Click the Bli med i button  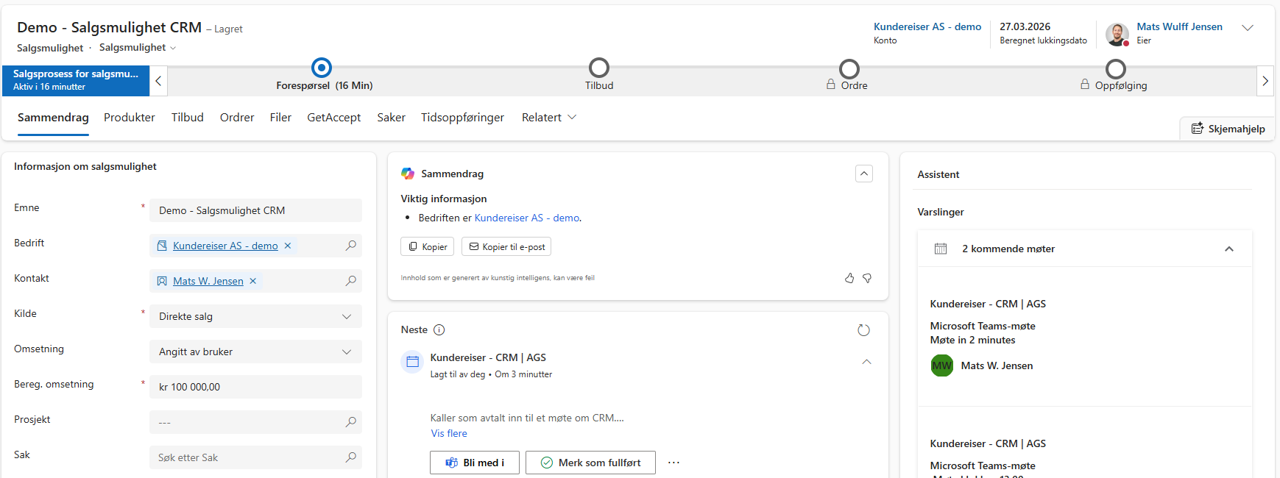click(474, 463)
